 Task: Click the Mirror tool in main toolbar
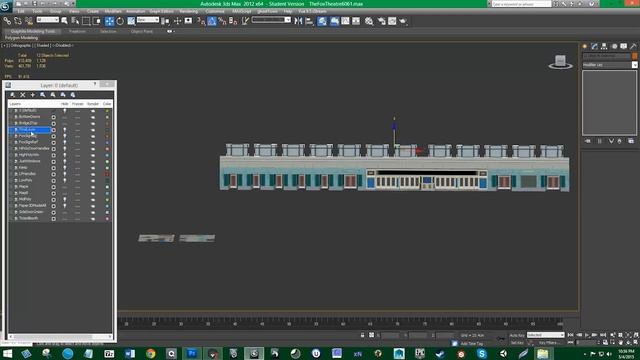(298, 21)
